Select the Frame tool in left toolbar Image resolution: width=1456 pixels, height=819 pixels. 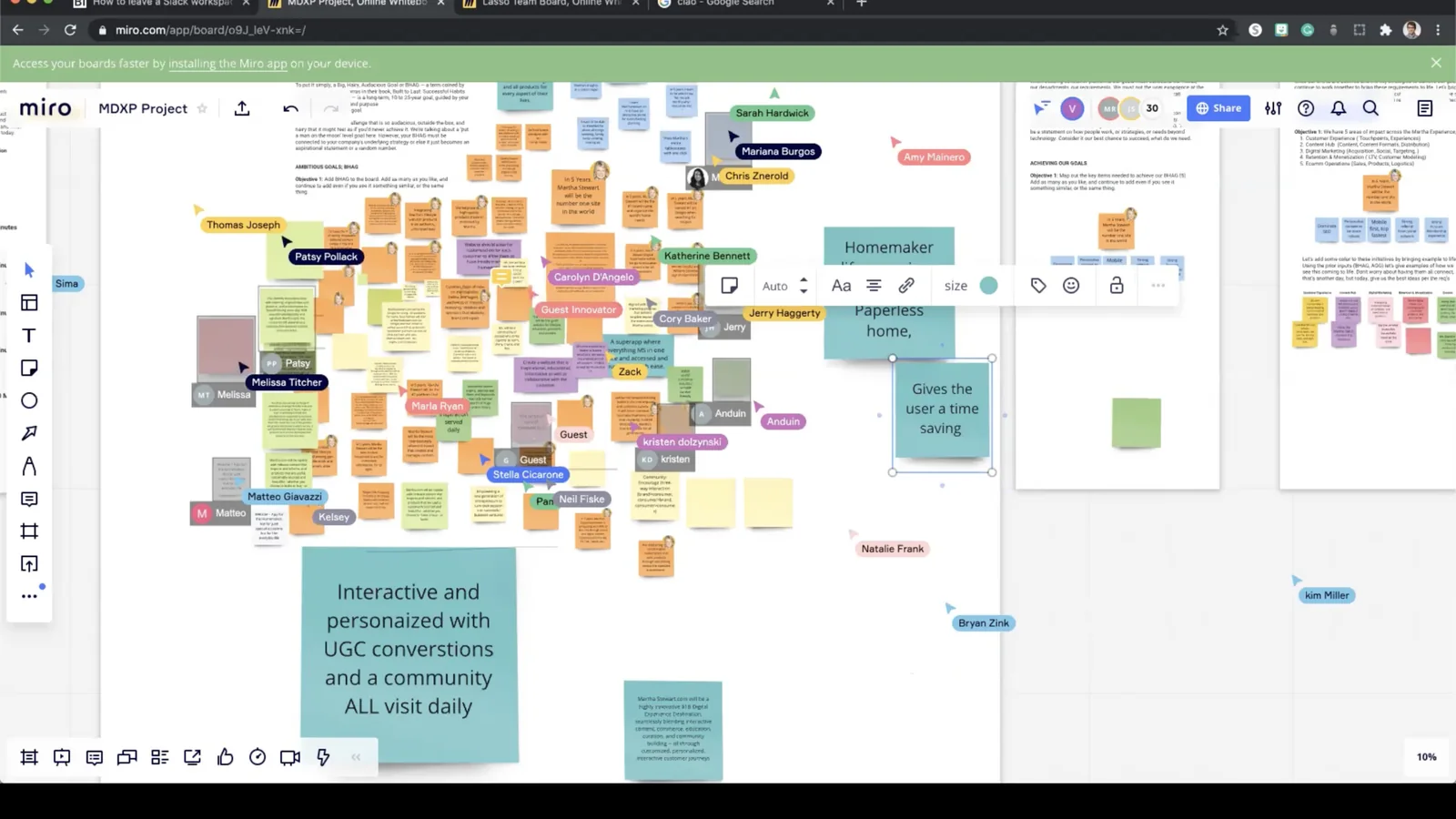tap(29, 531)
